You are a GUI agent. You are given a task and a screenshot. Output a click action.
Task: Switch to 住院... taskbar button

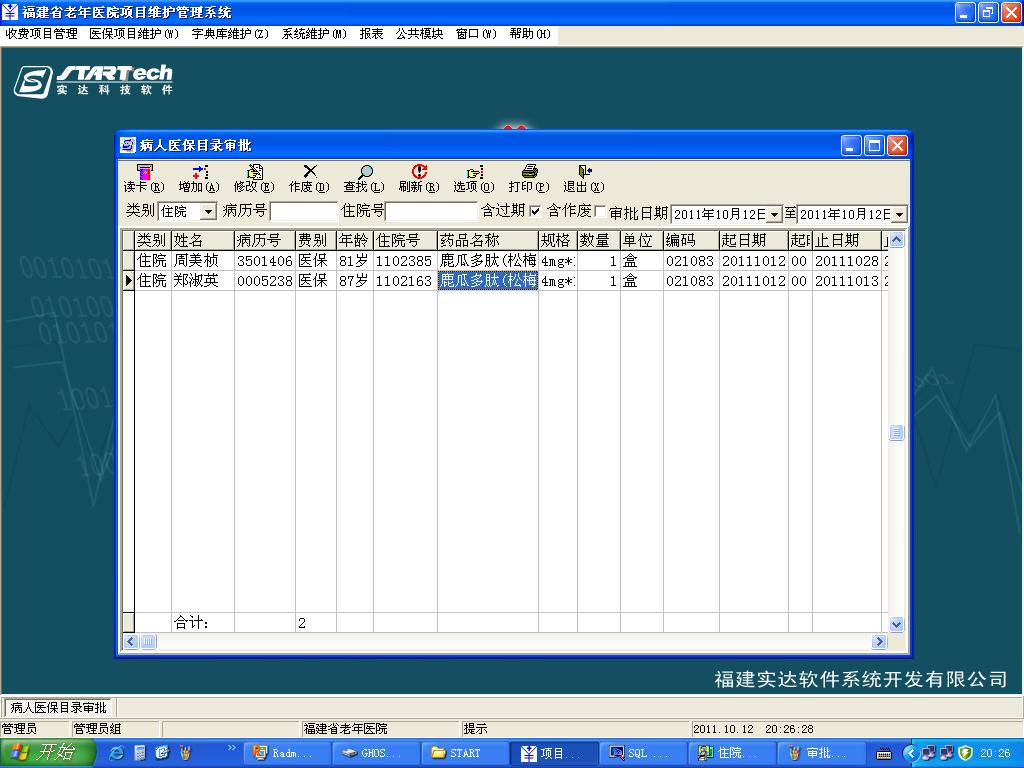click(x=732, y=753)
